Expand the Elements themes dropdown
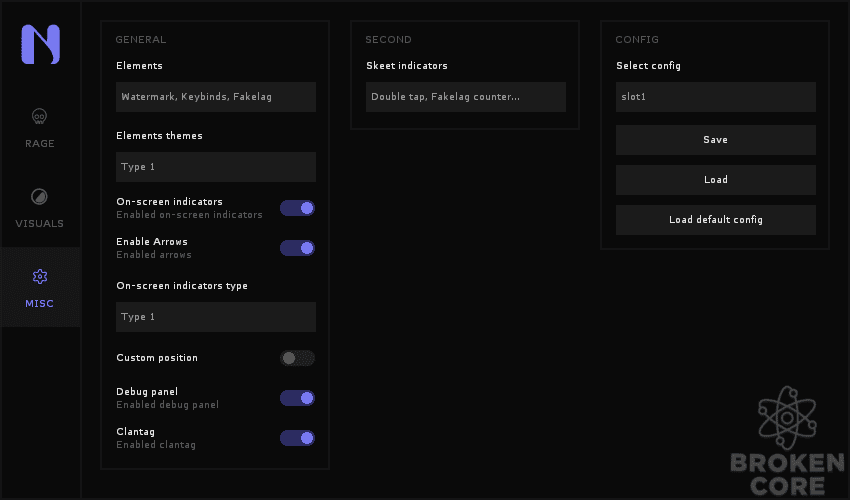This screenshot has width=850, height=500. 216,167
